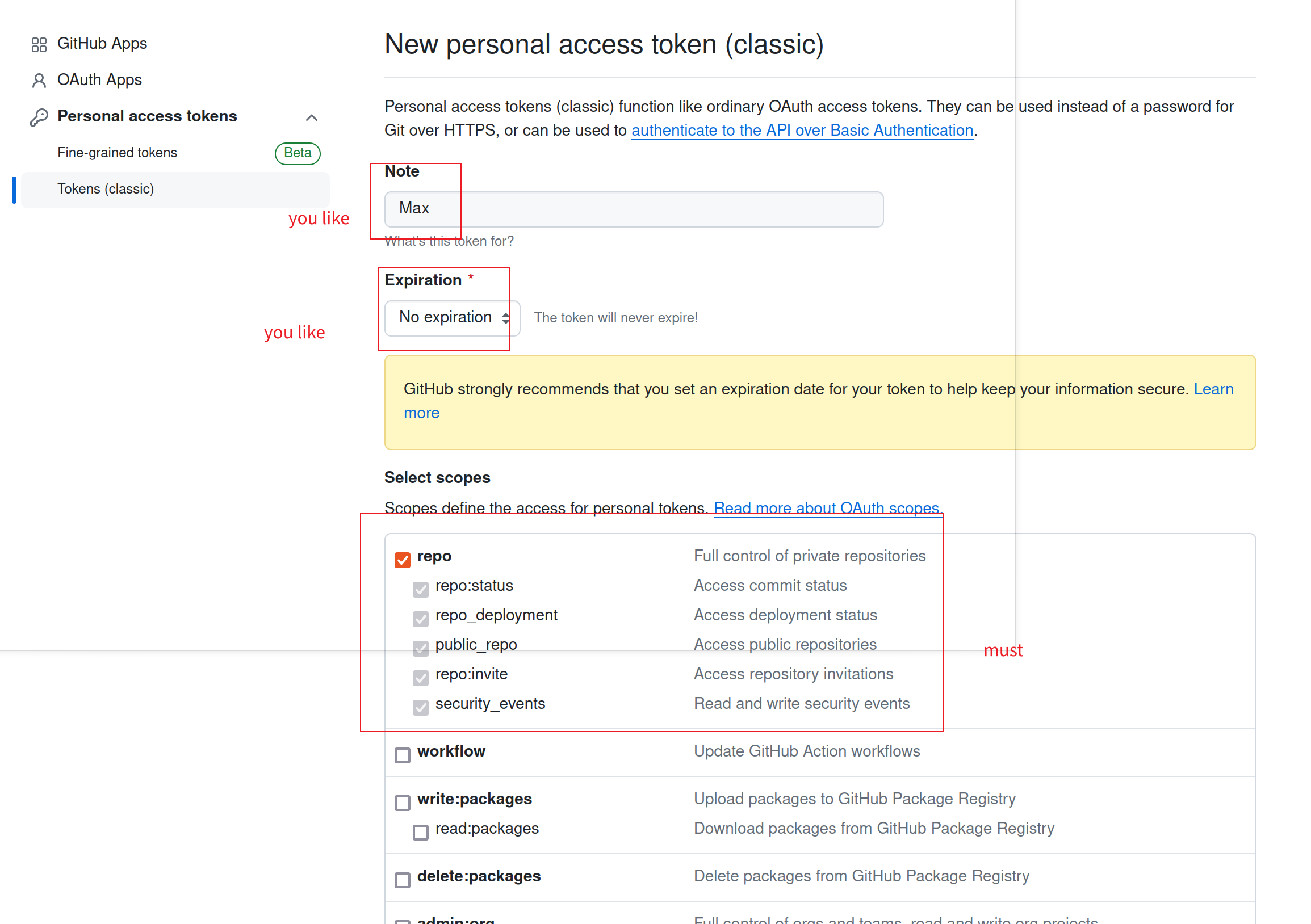
Task: Enable the delete:packages scope checkbox
Action: (x=403, y=880)
